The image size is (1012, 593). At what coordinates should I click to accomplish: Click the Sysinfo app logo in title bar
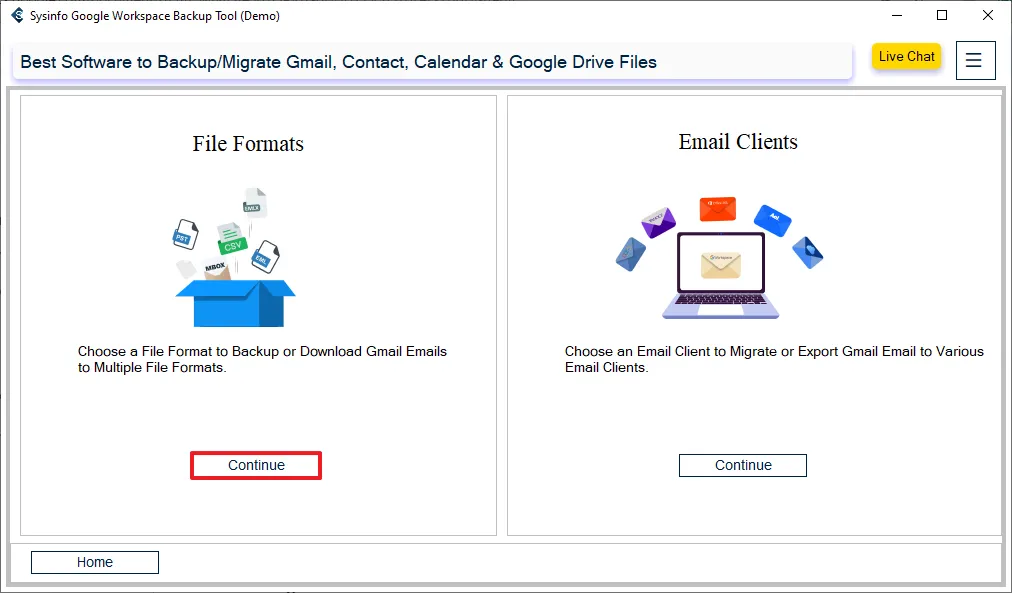[x=17, y=15]
